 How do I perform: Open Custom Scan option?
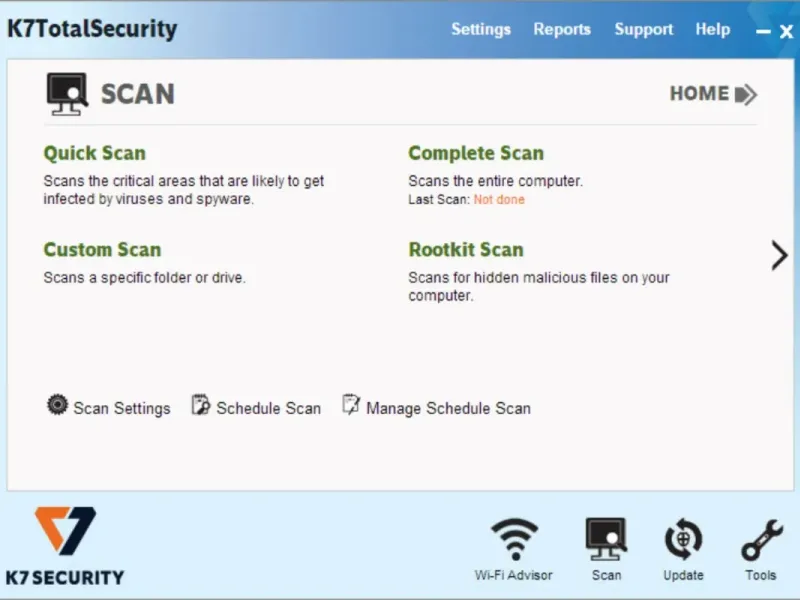click(x=102, y=249)
